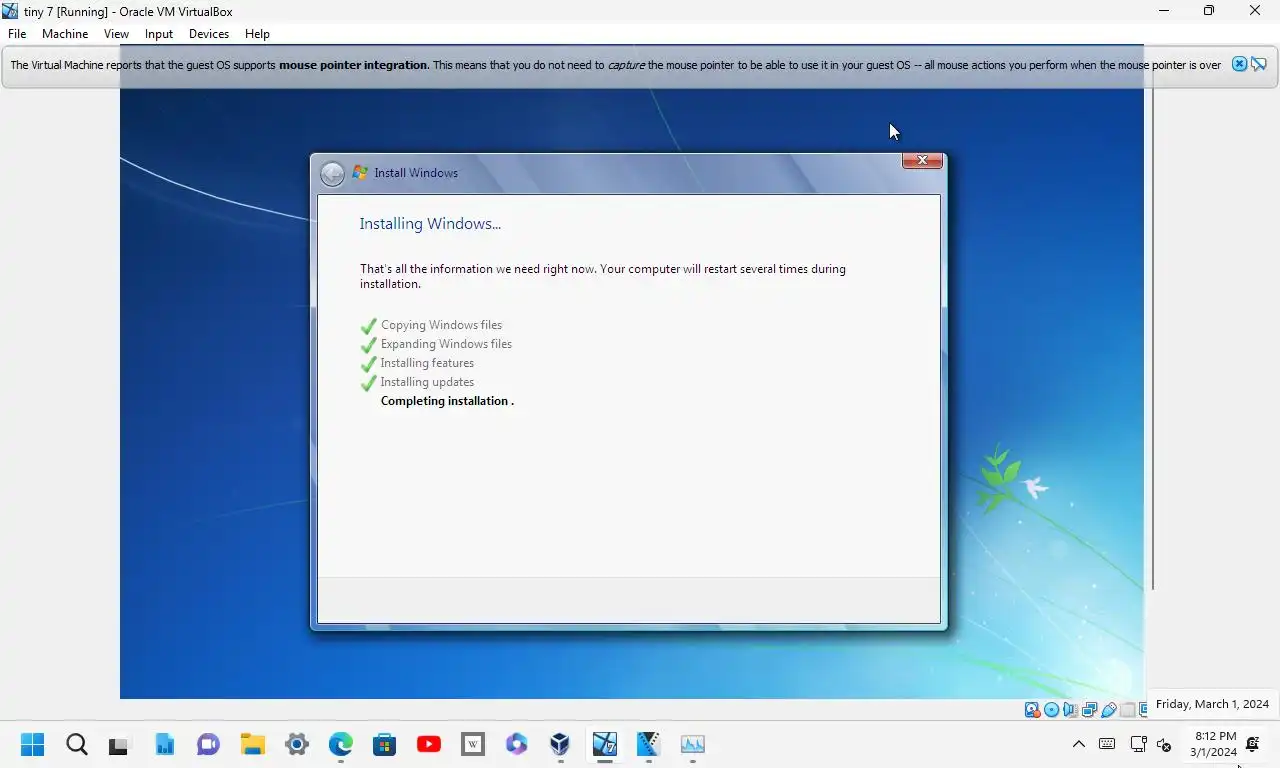The width and height of the screenshot is (1280, 768).
Task: Open notifications do-not-disturb bell icon
Action: coord(1252,744)
